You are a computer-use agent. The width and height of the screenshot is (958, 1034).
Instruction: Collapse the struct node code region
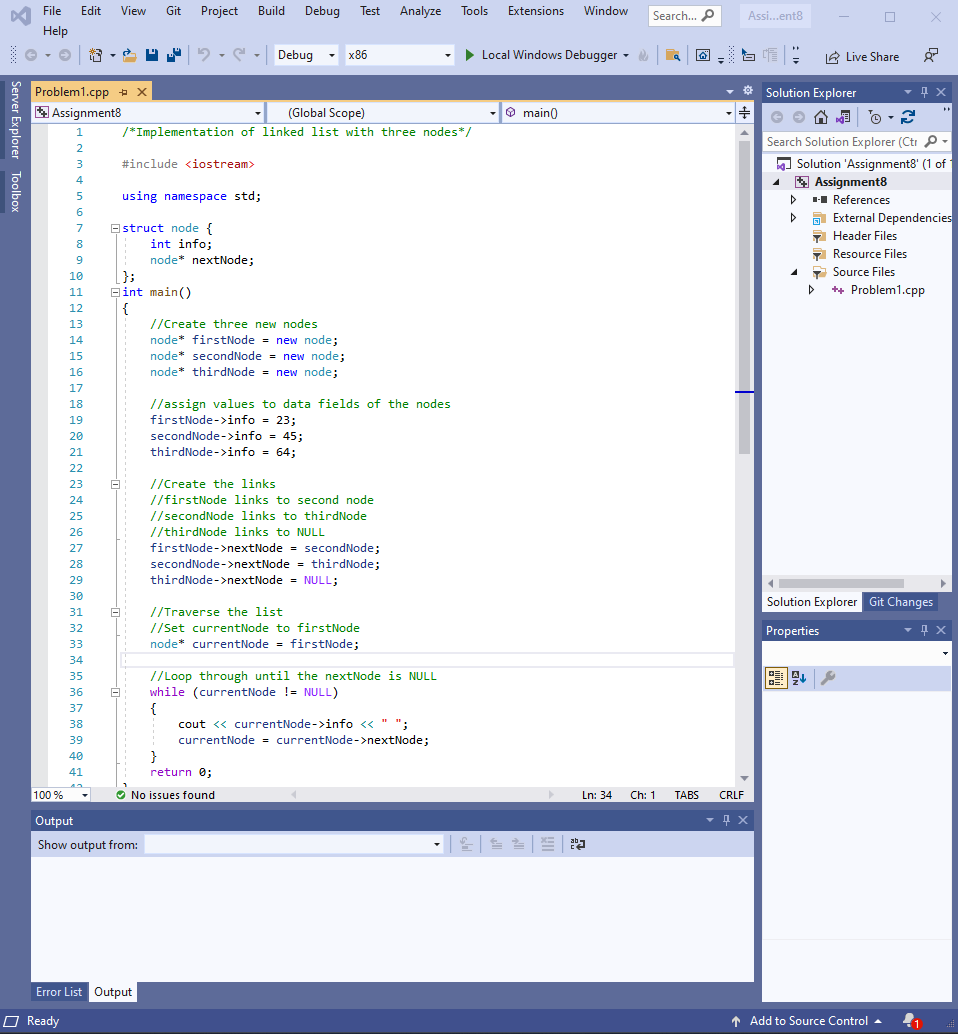[114, 227]
